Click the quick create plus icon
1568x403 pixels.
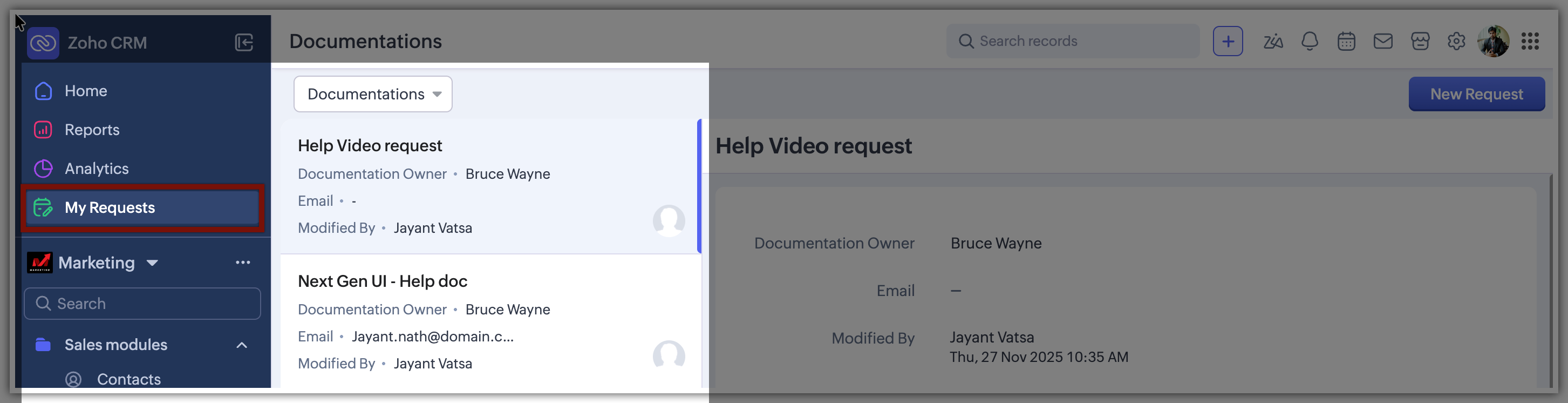pos(1227,42)
